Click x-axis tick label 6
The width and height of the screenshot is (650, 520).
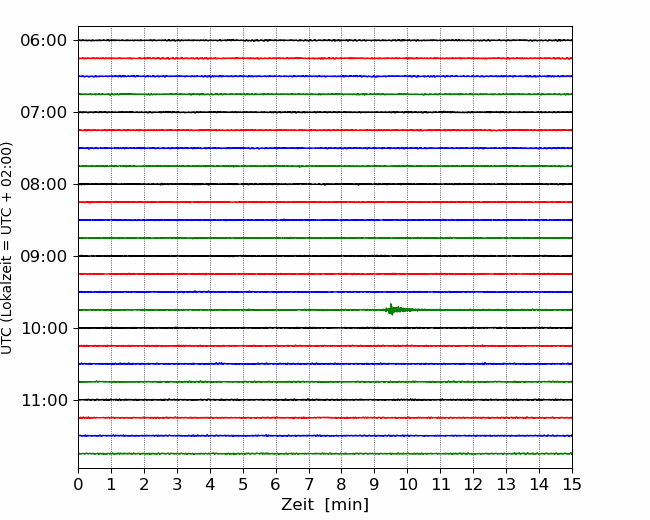tap(276, 484)
